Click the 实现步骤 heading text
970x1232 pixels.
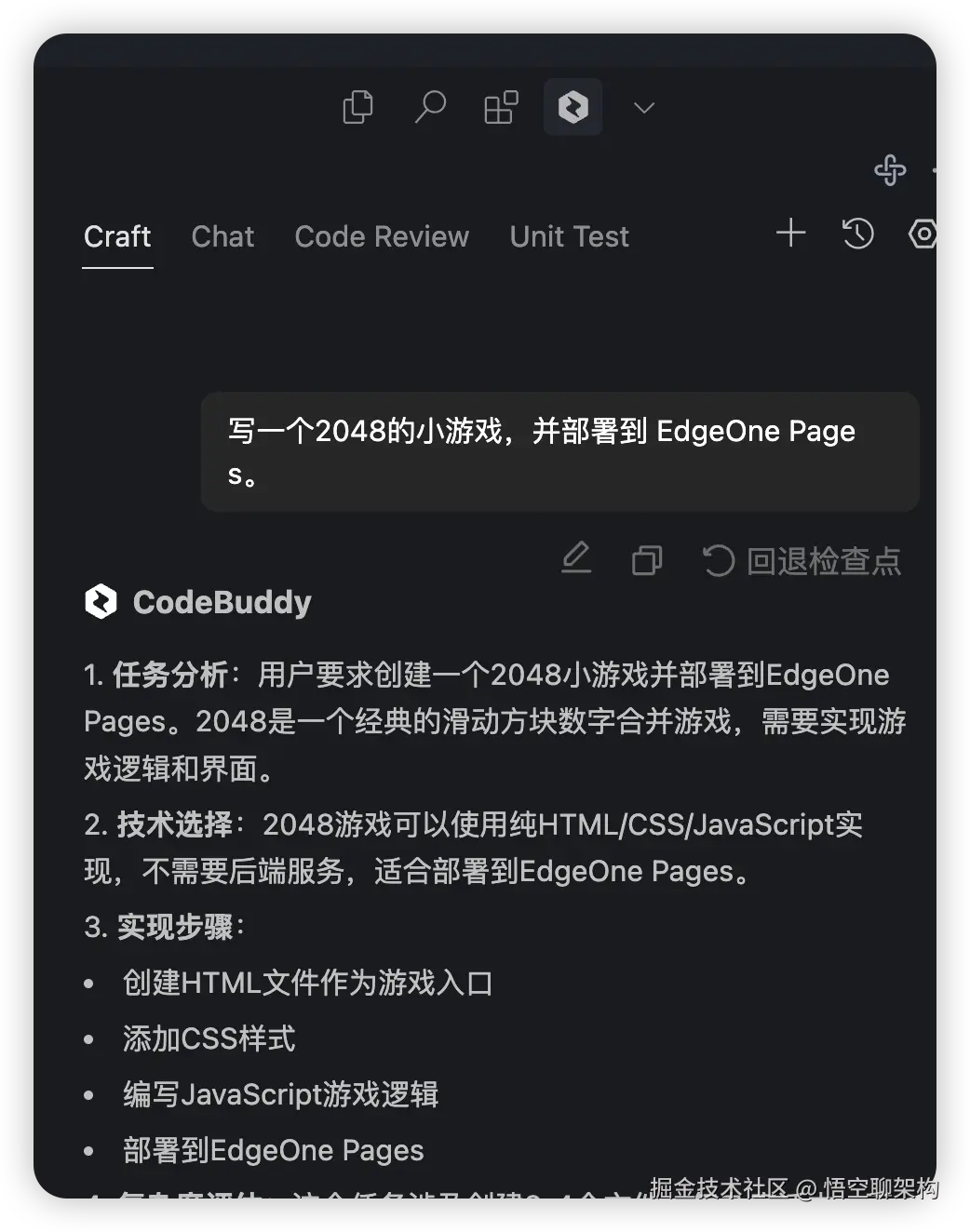click(x=175, y=927)
